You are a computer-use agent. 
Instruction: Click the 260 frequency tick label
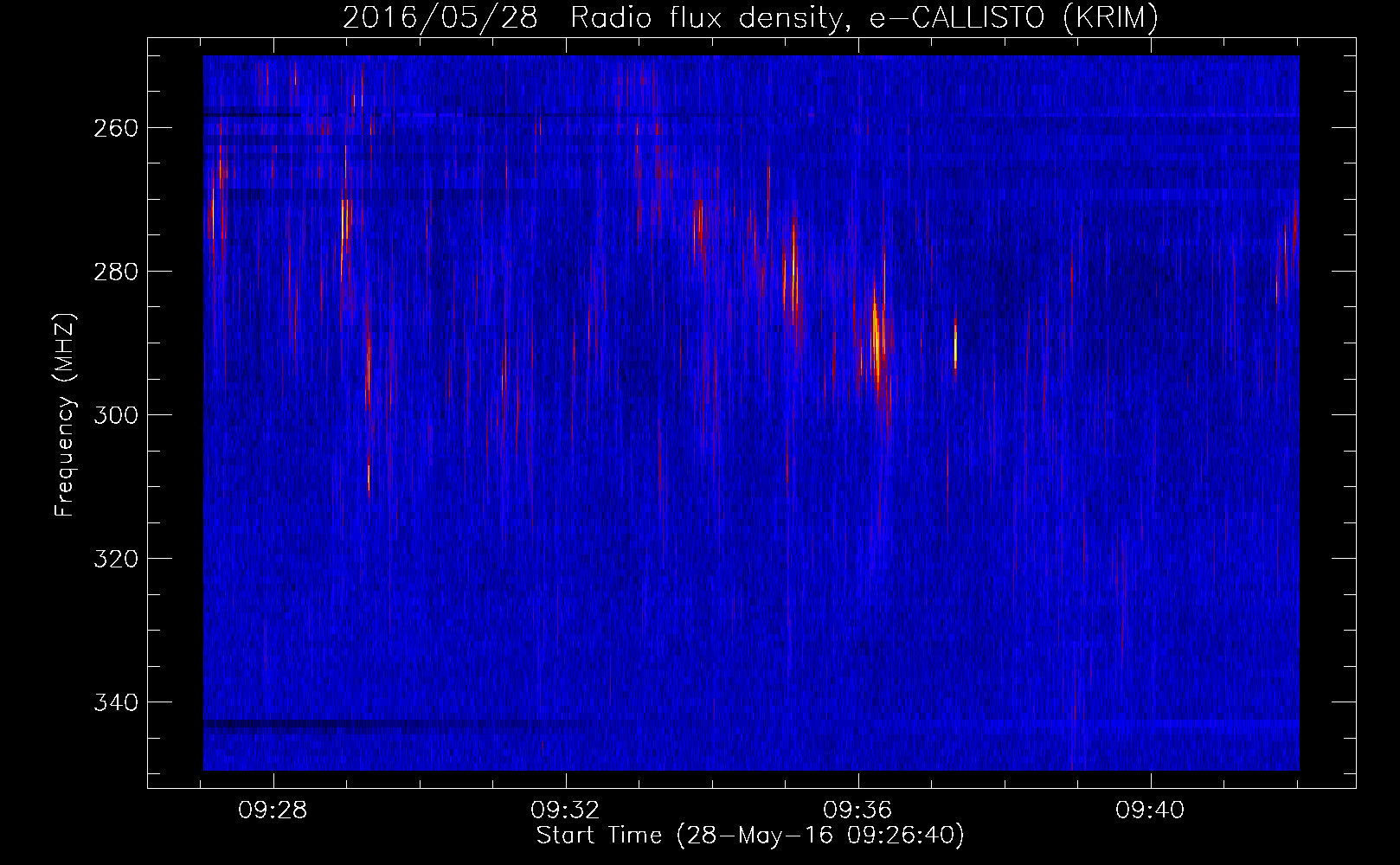[x=116, y=128]
